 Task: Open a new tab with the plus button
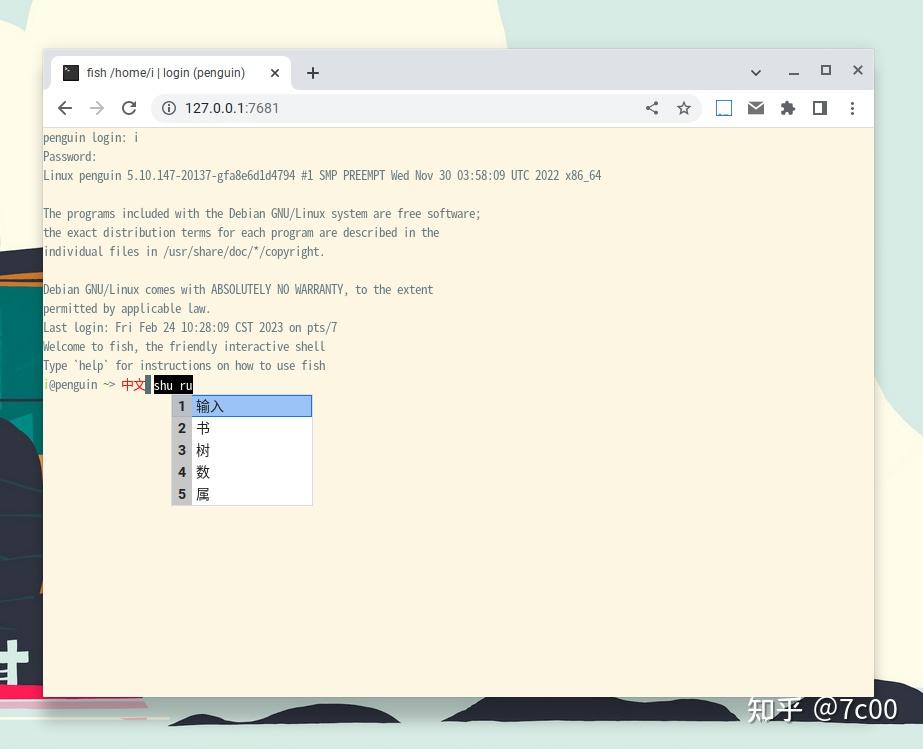coord(313,72)
